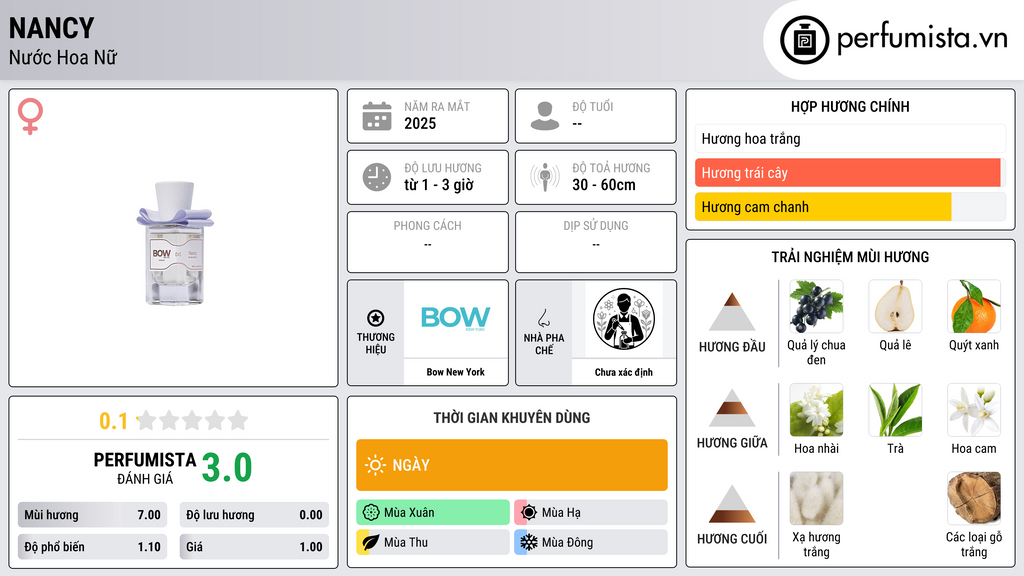Select the Mùa Xuân season label
The image size is (1024, 576).
409,513
